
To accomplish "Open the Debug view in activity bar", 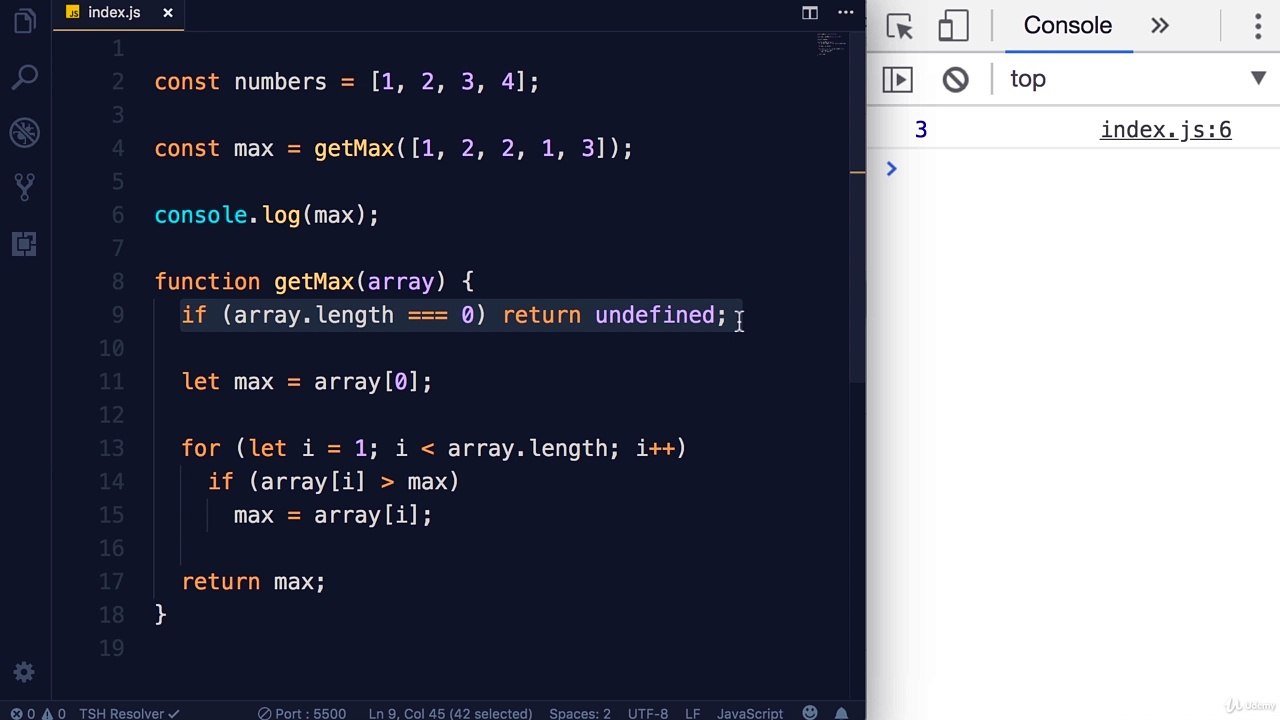I will [x=25, y=132].
